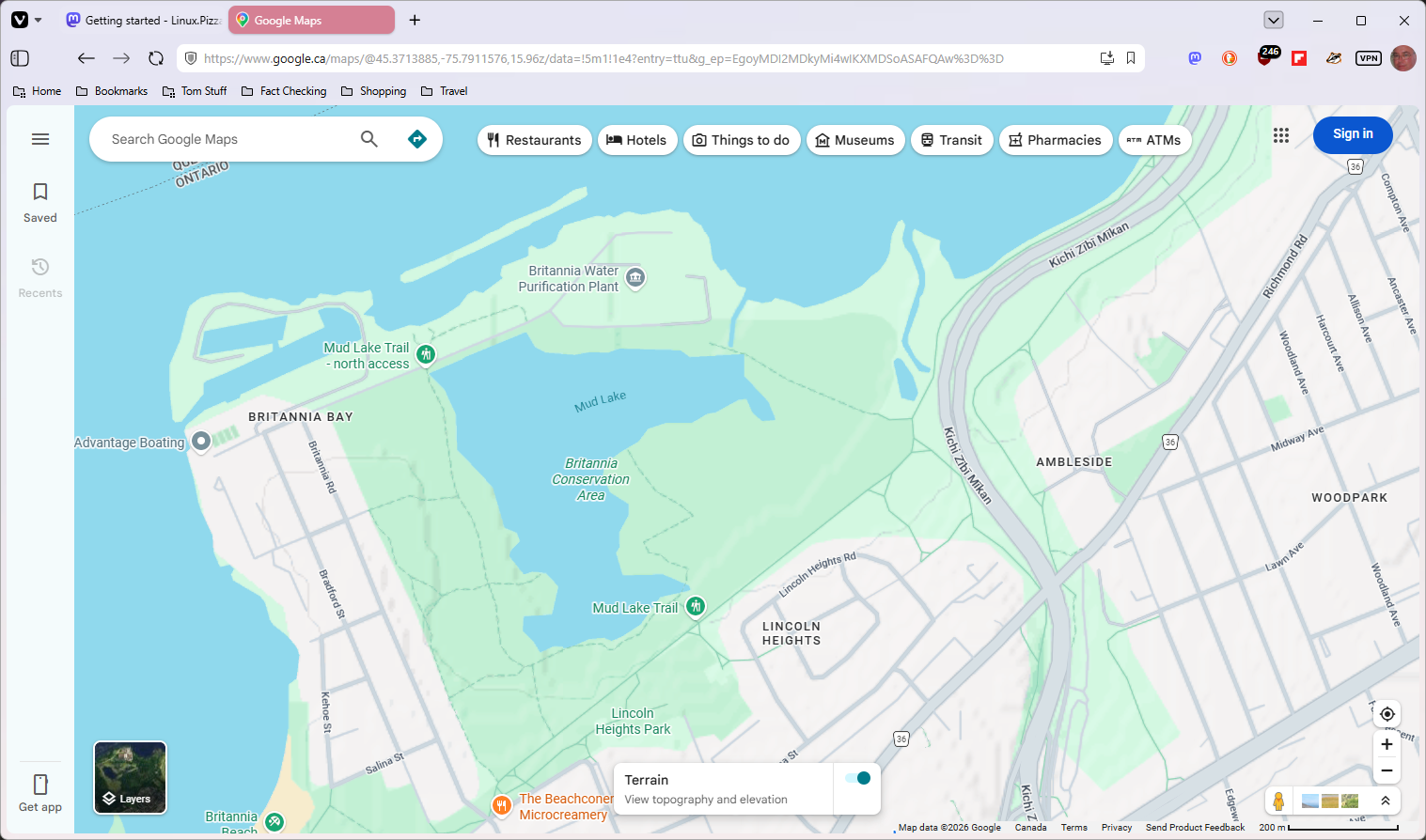Open the Fact Checking bookmarks folder

284,91
